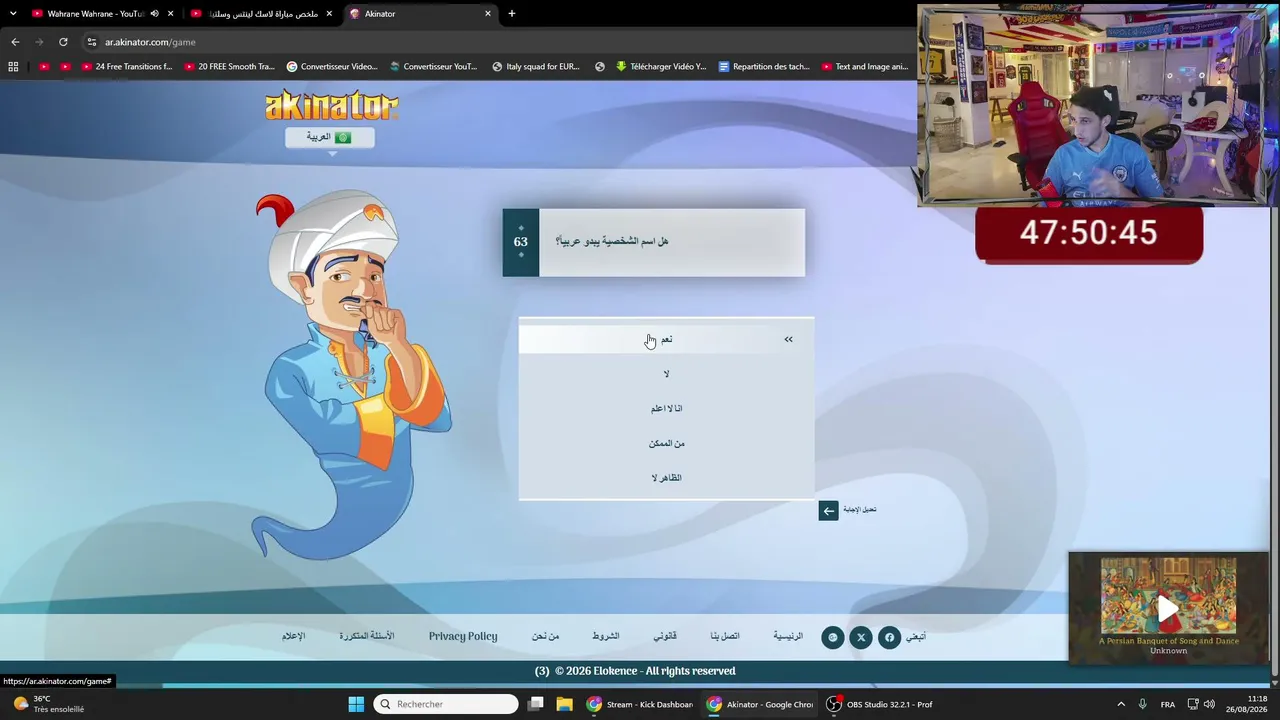Show hidden system tray icons
The width and height of the screenshot is (1280, 720).
pos(1121,704)
